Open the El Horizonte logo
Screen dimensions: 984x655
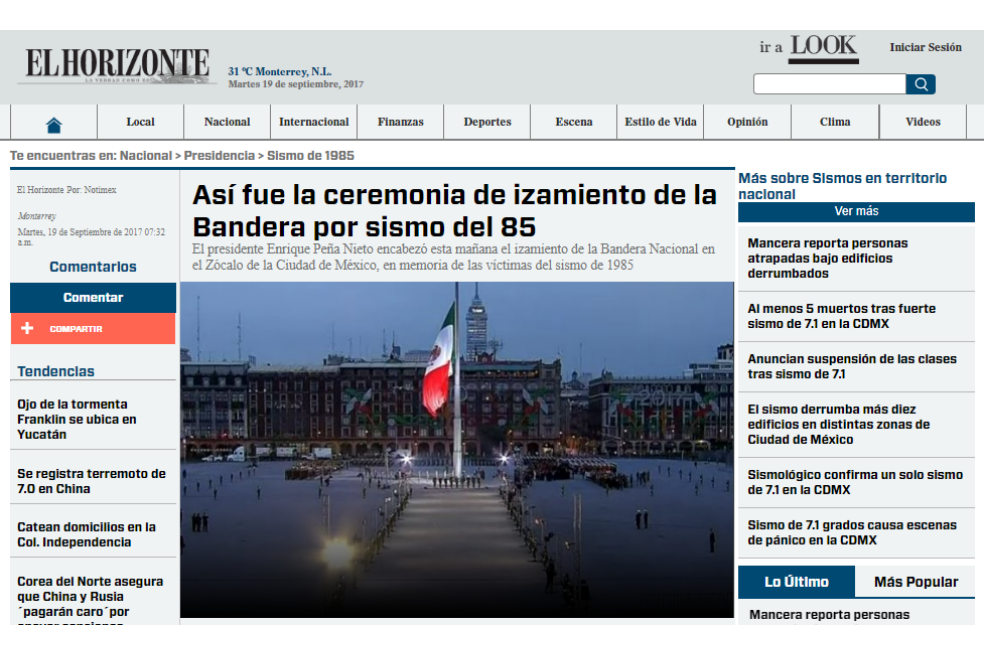point(117,64)
